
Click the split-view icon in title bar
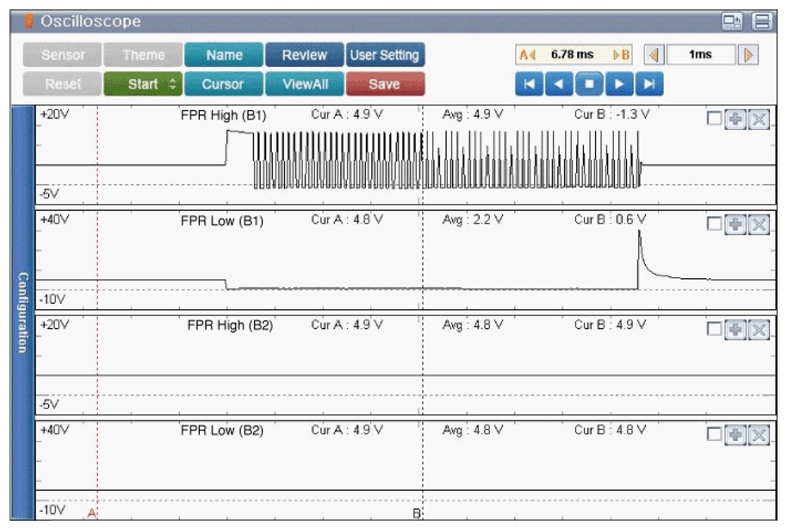(x=762, y=21)
